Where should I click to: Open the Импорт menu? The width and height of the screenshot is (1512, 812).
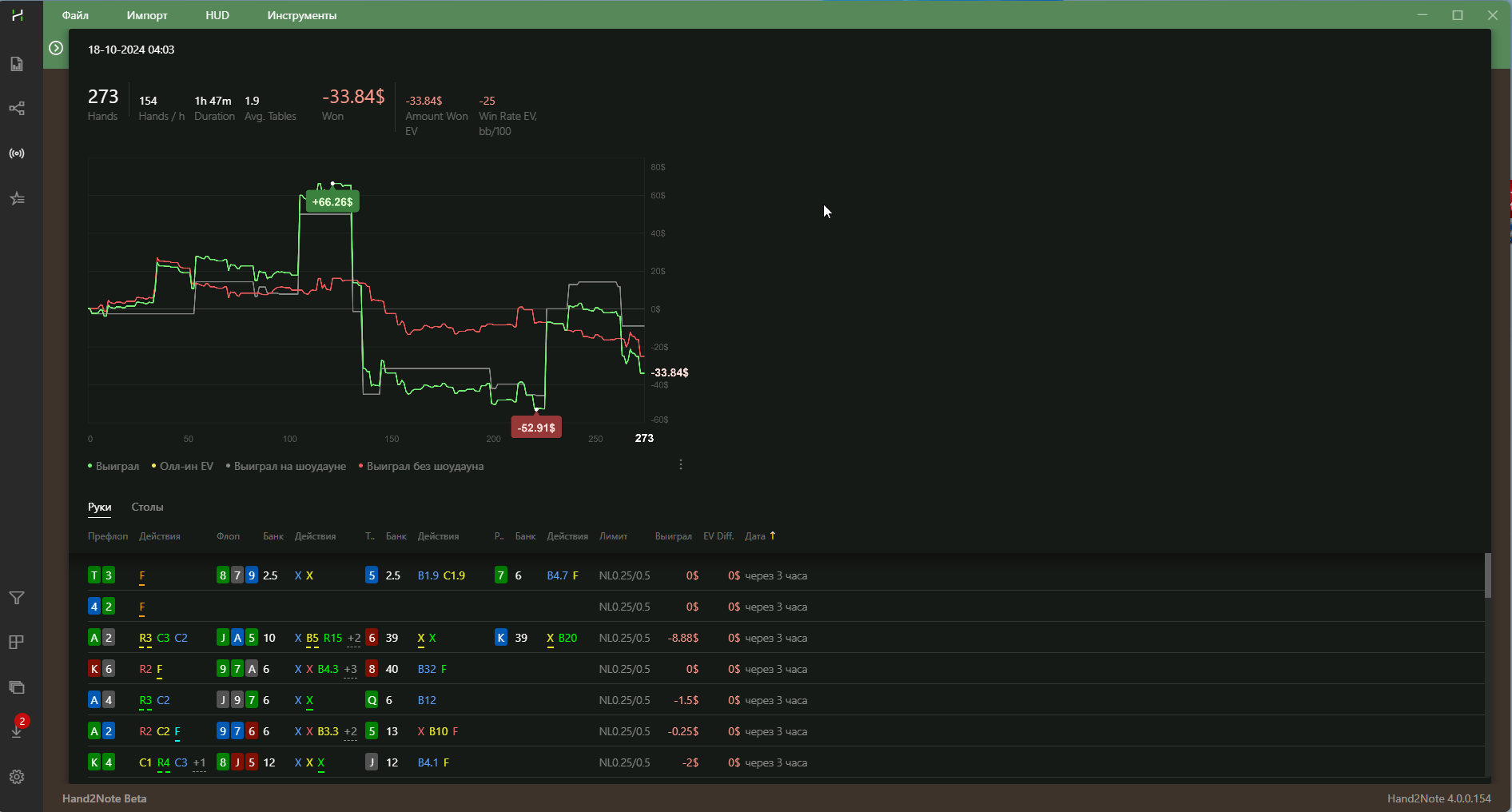coord(147,15)
